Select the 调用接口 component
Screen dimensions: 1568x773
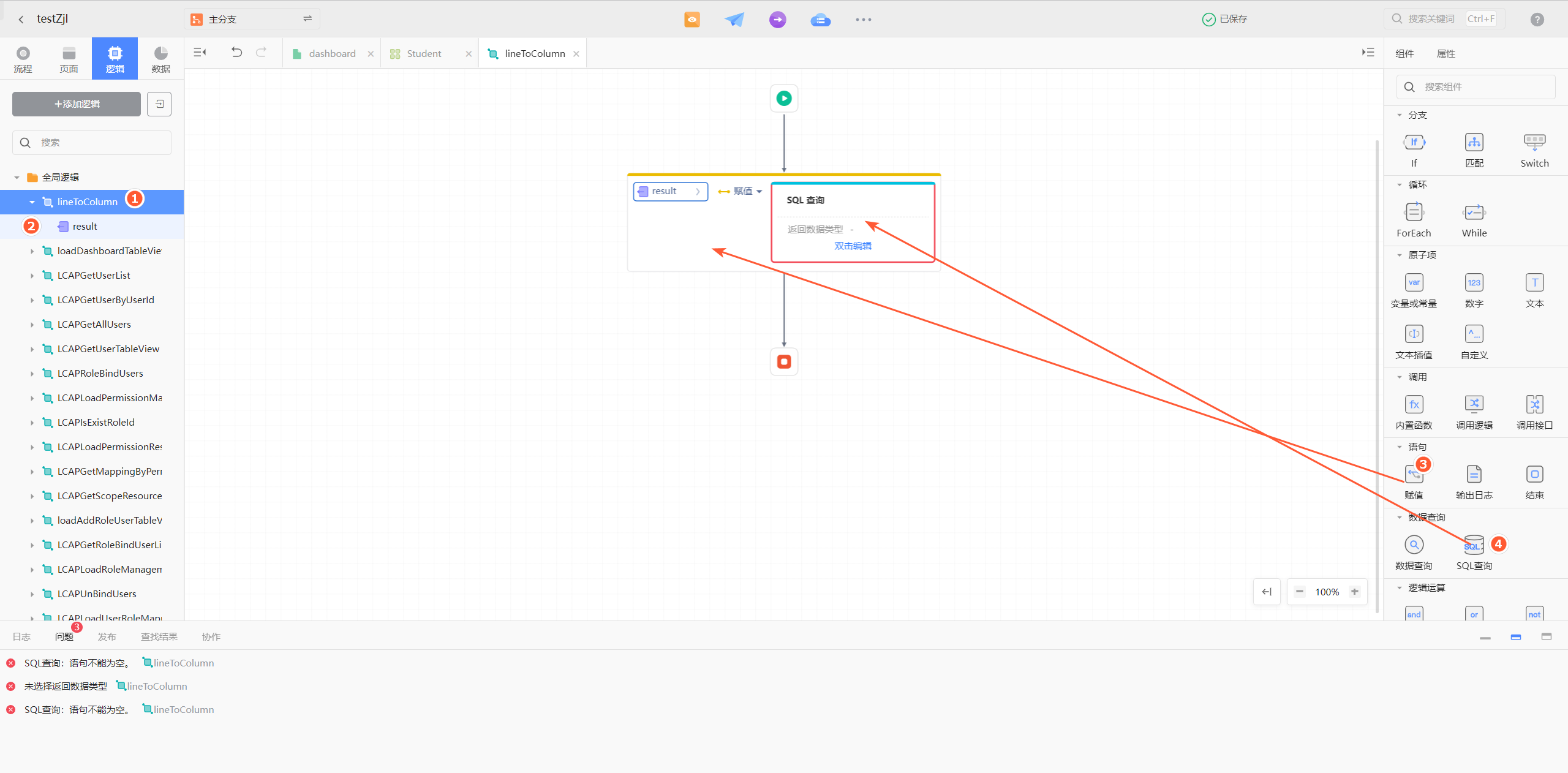pyautogui.click(x=1534, y=412)
